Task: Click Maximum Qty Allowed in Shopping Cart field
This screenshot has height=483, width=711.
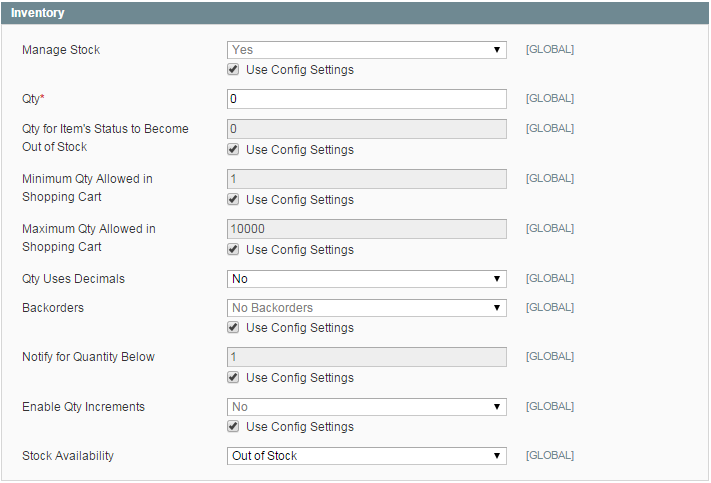Action: pyautogui.click(x=367, y=229)
